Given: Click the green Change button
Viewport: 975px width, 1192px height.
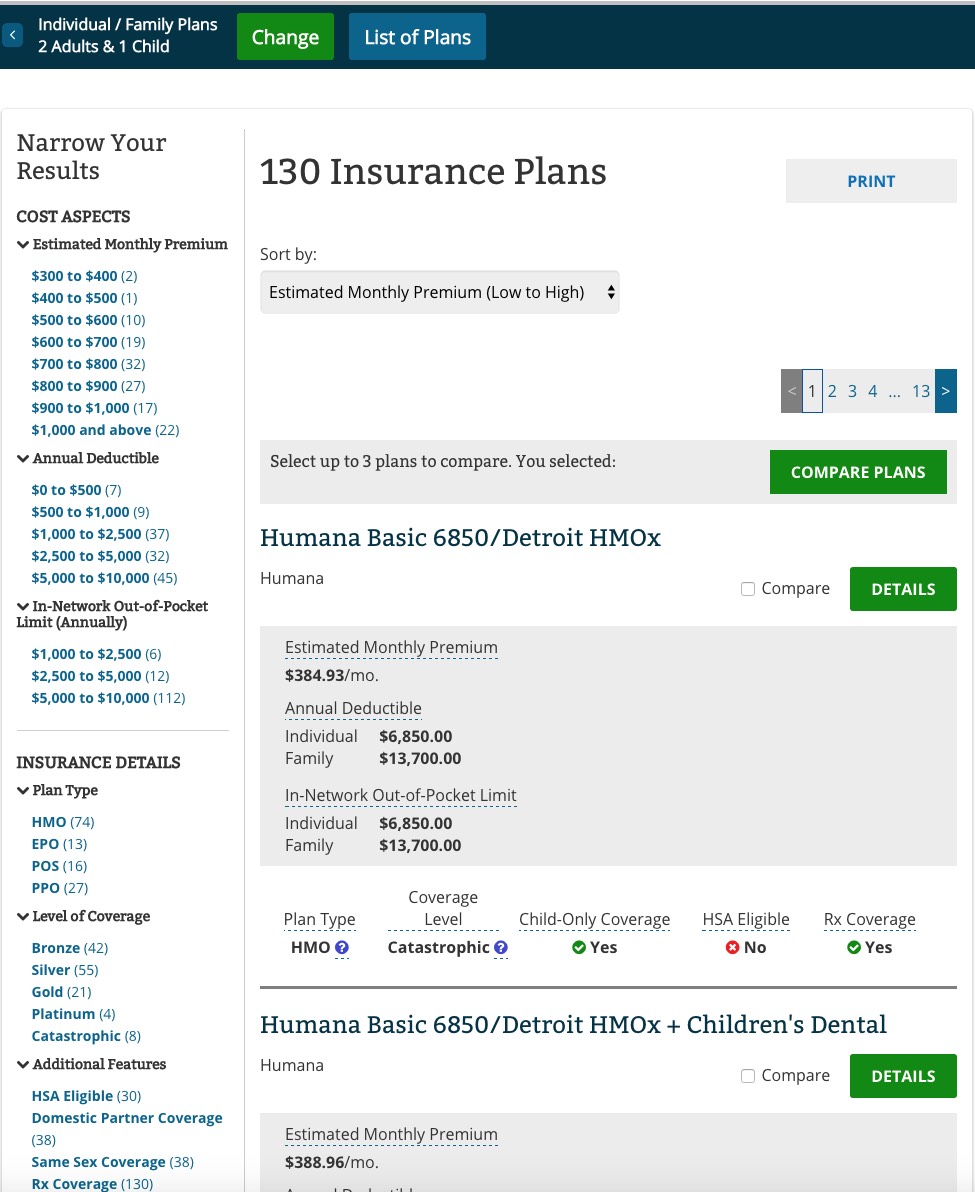Looking at the screenshot, I should coord(285,37).
